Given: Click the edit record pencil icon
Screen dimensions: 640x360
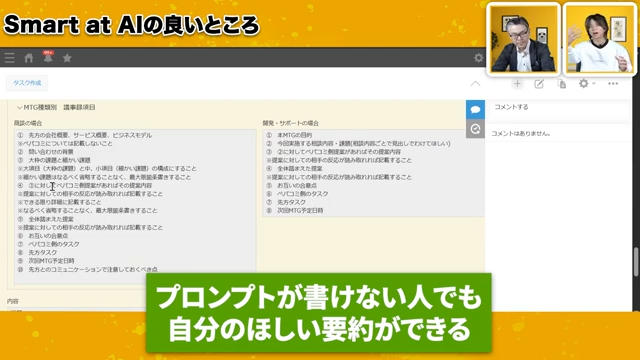Looking at the screenshot, I should (539, 84).
